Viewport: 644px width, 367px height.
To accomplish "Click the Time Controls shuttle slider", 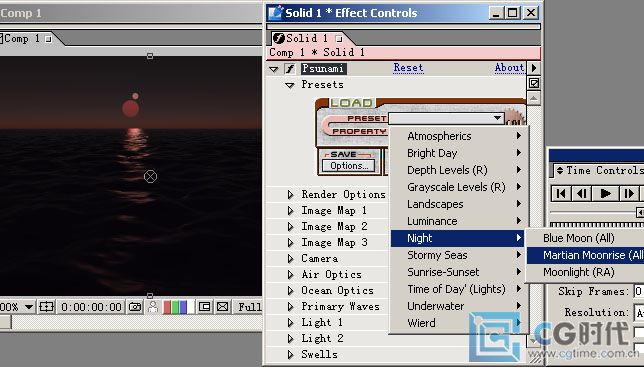I will (x=640, y=212).
